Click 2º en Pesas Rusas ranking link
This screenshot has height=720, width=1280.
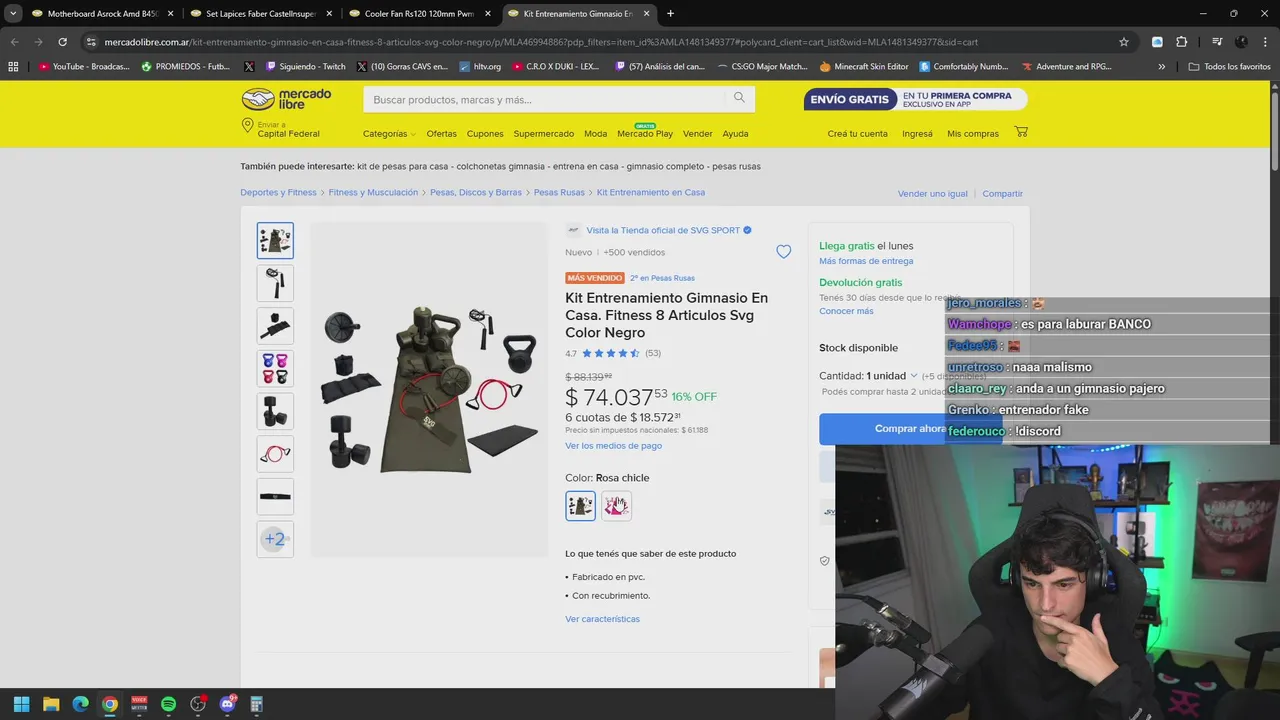coord(662,278)
